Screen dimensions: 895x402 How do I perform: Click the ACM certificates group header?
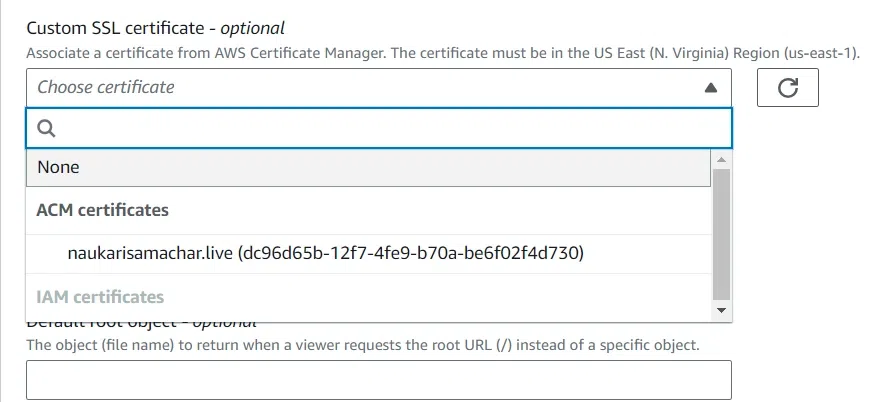point(102,210)
